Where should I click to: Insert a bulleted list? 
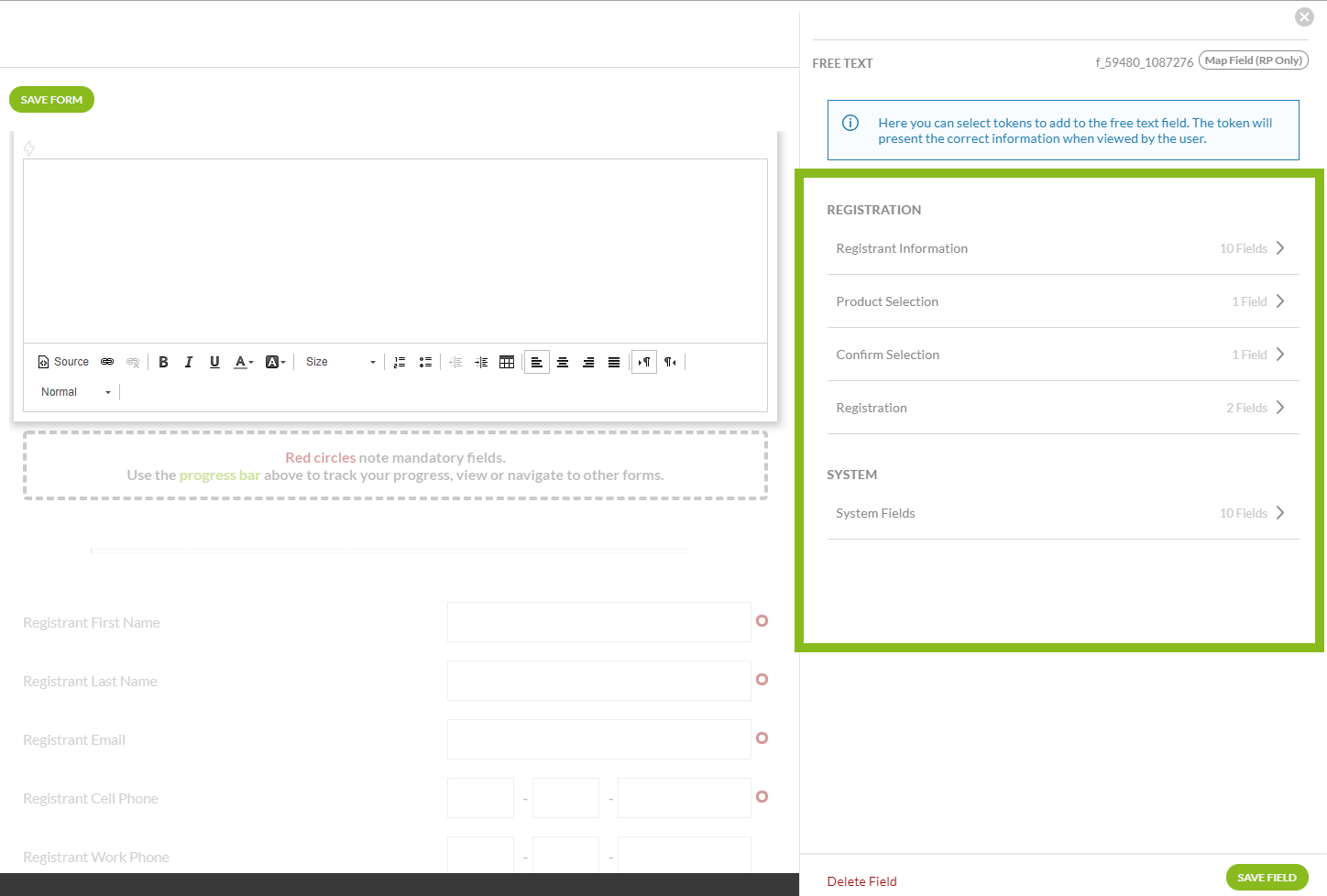pyautogui.click(x=425, y=362)
